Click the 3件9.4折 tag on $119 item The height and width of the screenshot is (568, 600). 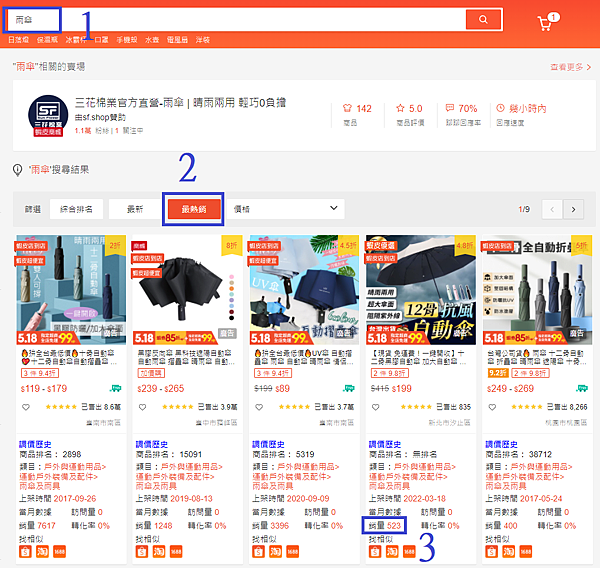(40, 373)
